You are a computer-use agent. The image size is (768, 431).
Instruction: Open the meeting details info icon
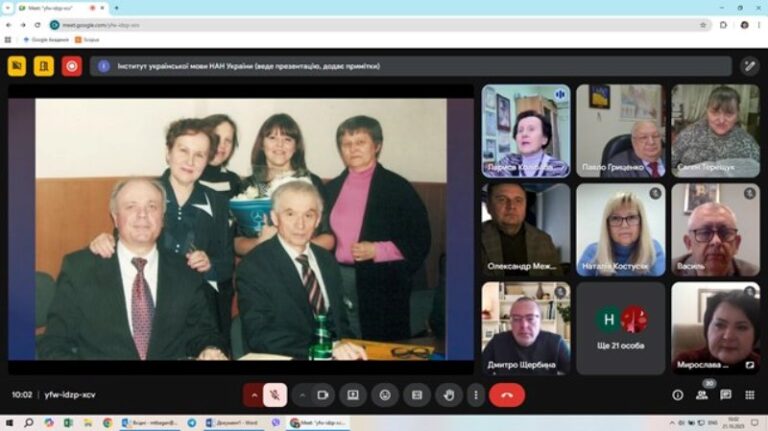tap(678, 395)
